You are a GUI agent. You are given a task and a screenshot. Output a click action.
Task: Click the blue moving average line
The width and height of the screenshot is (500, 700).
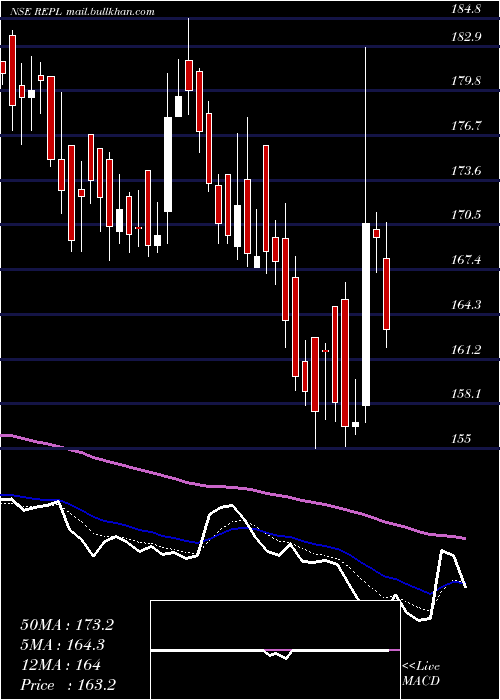(x=232, y=530)
